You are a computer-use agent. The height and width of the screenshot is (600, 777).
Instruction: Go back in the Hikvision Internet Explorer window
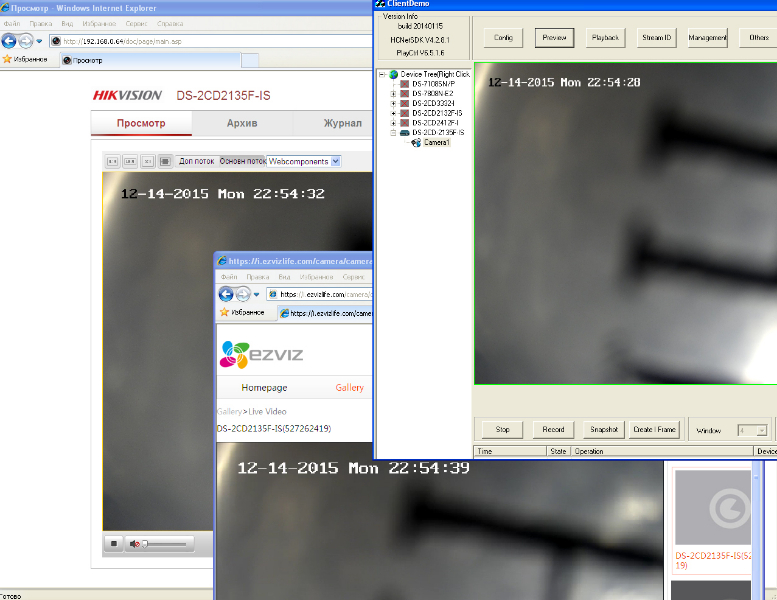coord(9,41)
